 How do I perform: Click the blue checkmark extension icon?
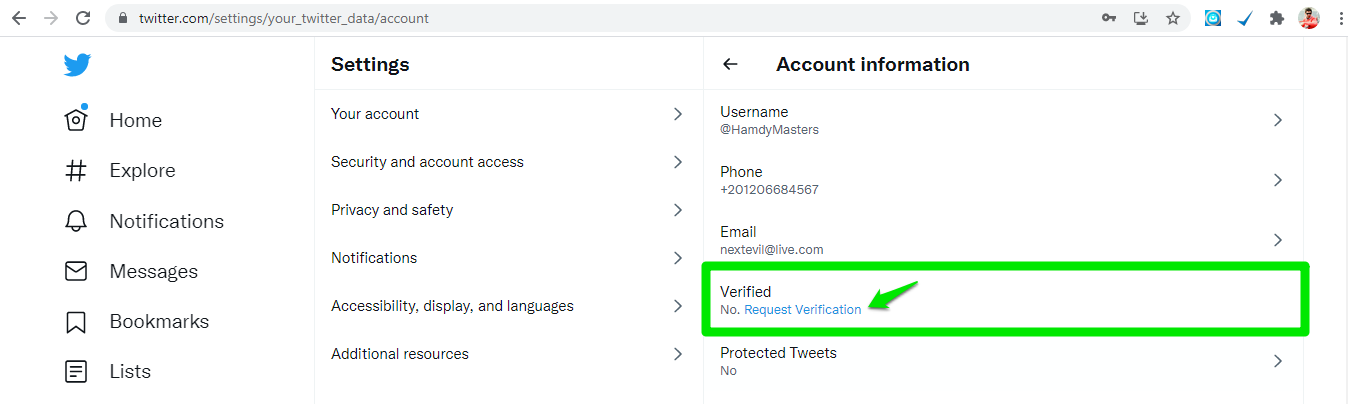[1245, 18]
